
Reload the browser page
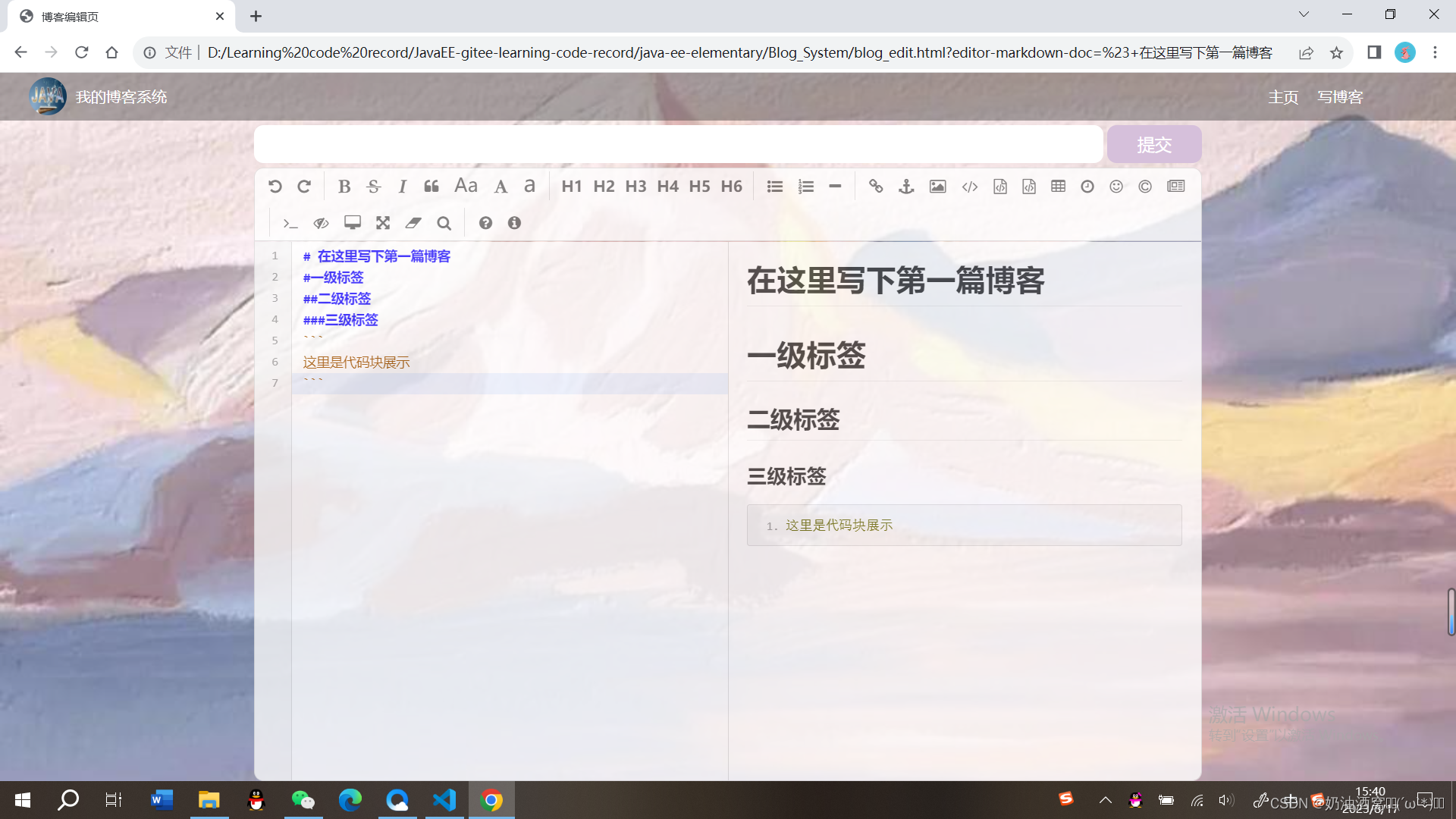pyautogui.click(x=82, y=52)
